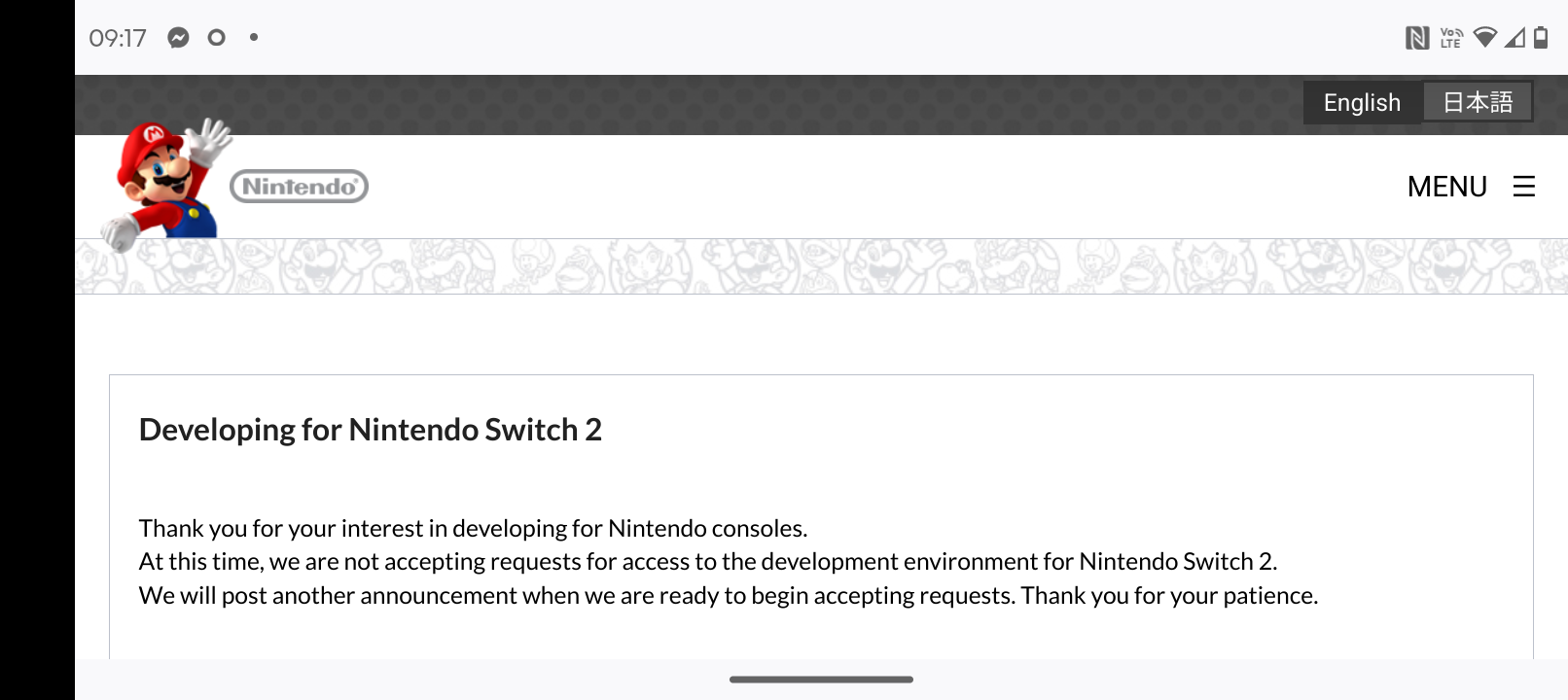
Task: Click the Nintendo logo
Action: coord(299,187)
